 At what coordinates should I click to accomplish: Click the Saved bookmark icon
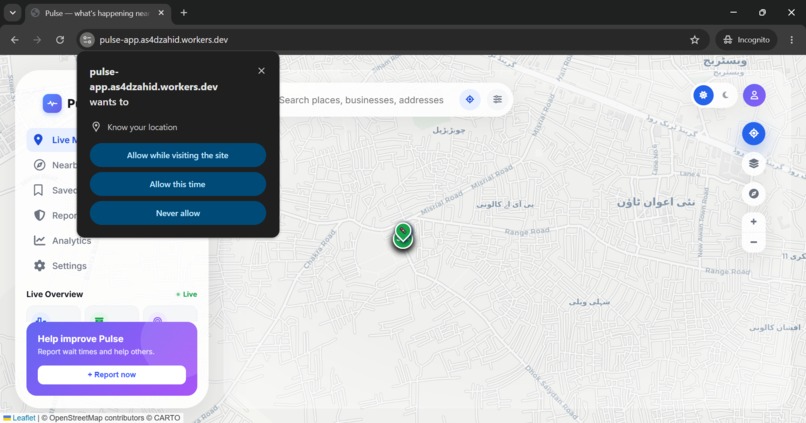pos(38,190)
